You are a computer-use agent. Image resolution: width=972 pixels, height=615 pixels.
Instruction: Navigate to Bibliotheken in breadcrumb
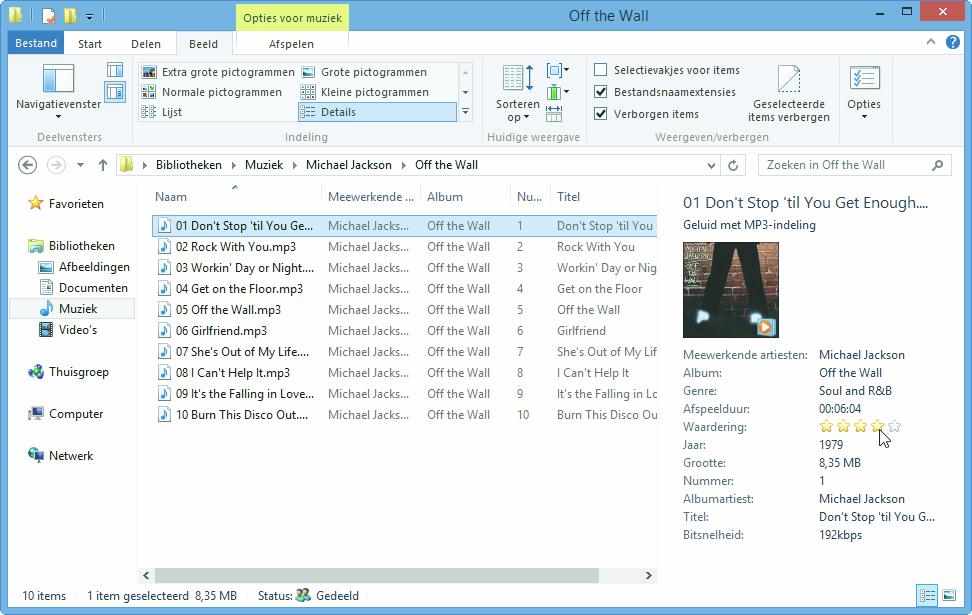pyautogui.click(x=188, y=165)
